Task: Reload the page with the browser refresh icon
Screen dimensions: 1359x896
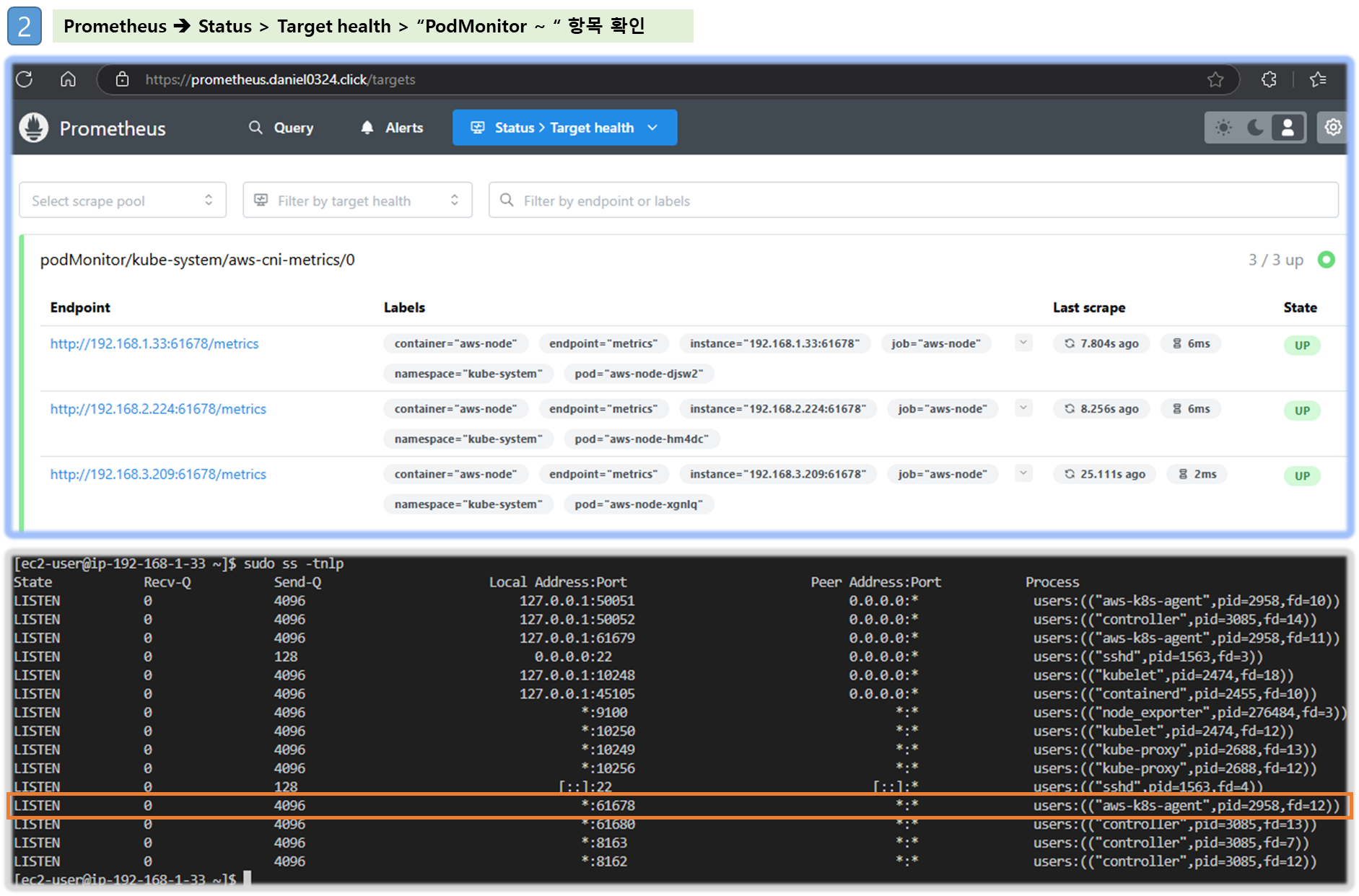Action: 25,79
